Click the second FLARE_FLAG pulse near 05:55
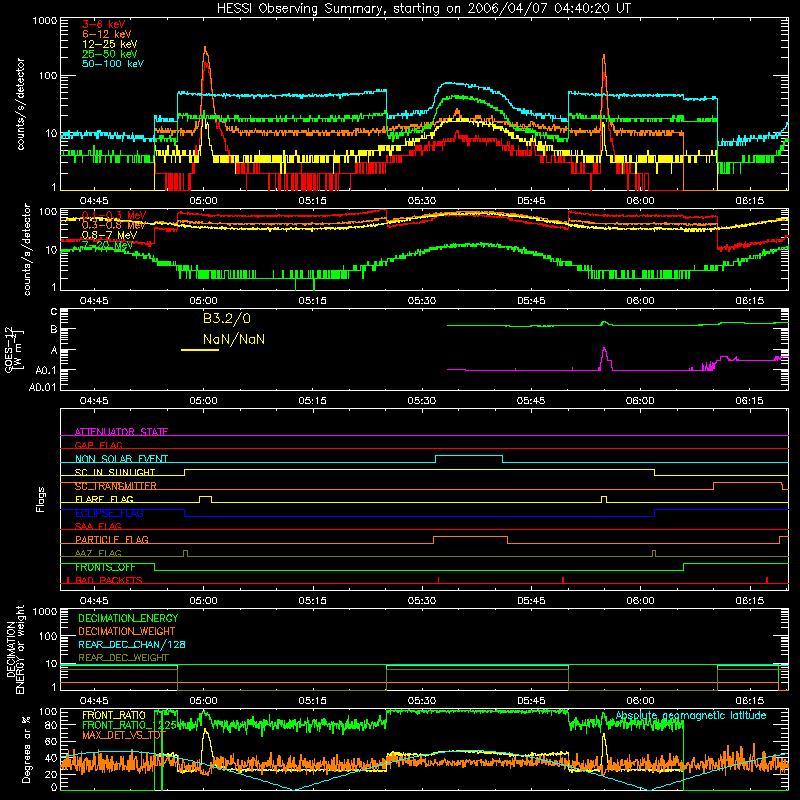This screenshot has width=800, height=800. [x=604, y=499]
